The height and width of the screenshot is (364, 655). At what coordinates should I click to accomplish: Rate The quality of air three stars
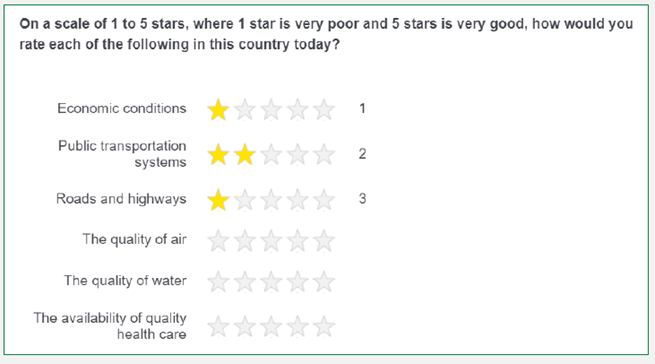tap(272, 241)
